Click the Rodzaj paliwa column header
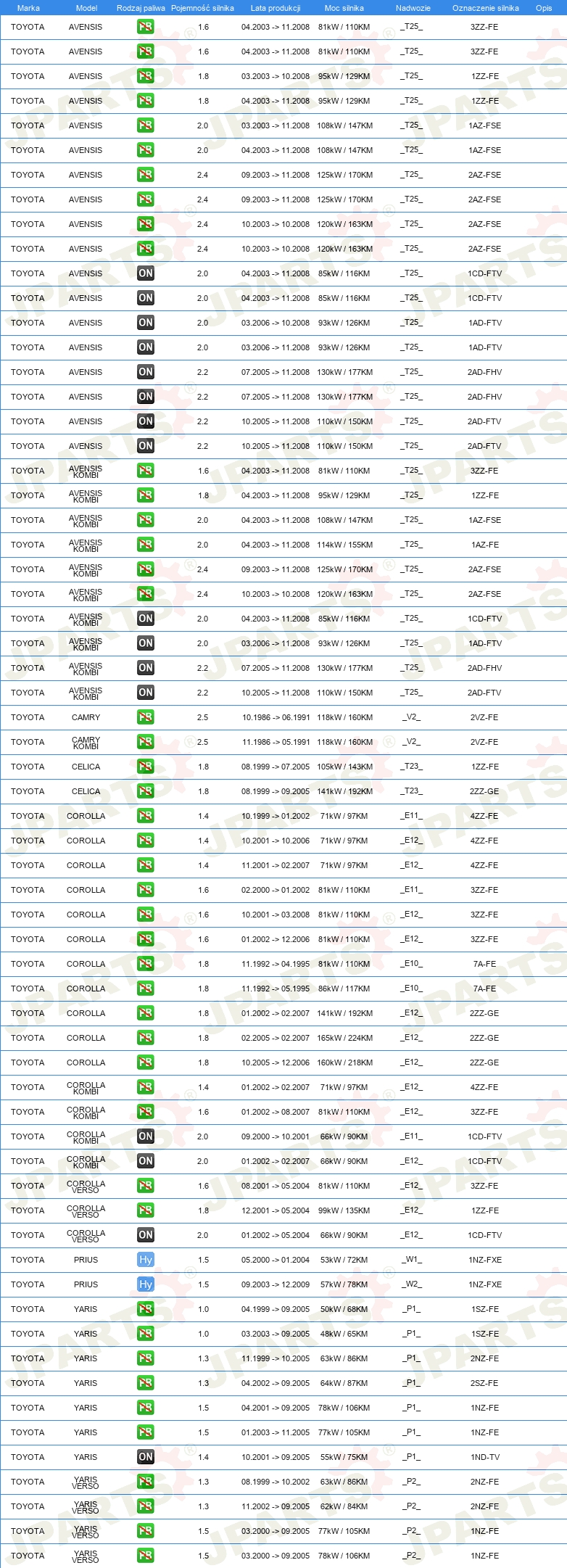567x1568 pixels. tap(141, 8)
